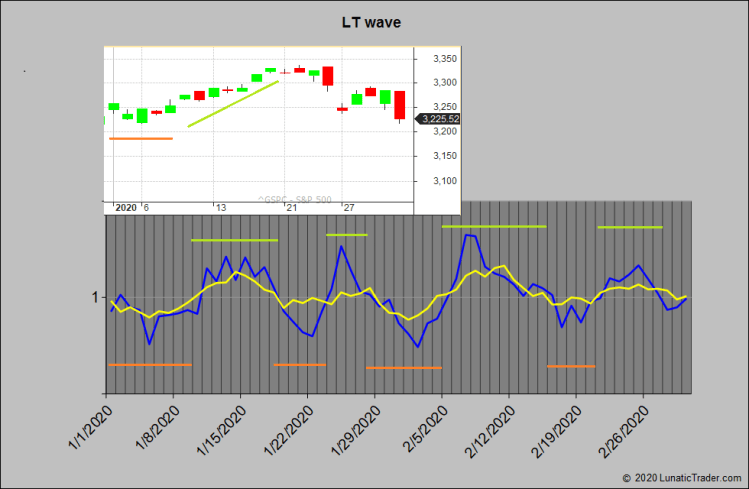Click the highest blue line peak in early February

tap(467, 235)
